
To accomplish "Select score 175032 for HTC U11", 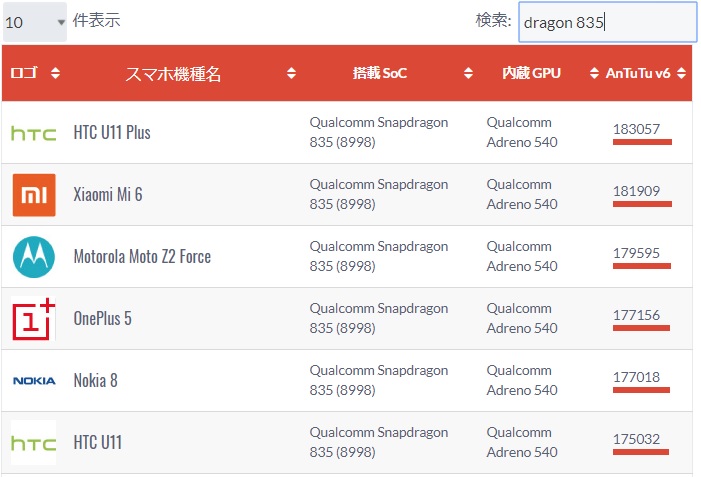I will 636,439.
